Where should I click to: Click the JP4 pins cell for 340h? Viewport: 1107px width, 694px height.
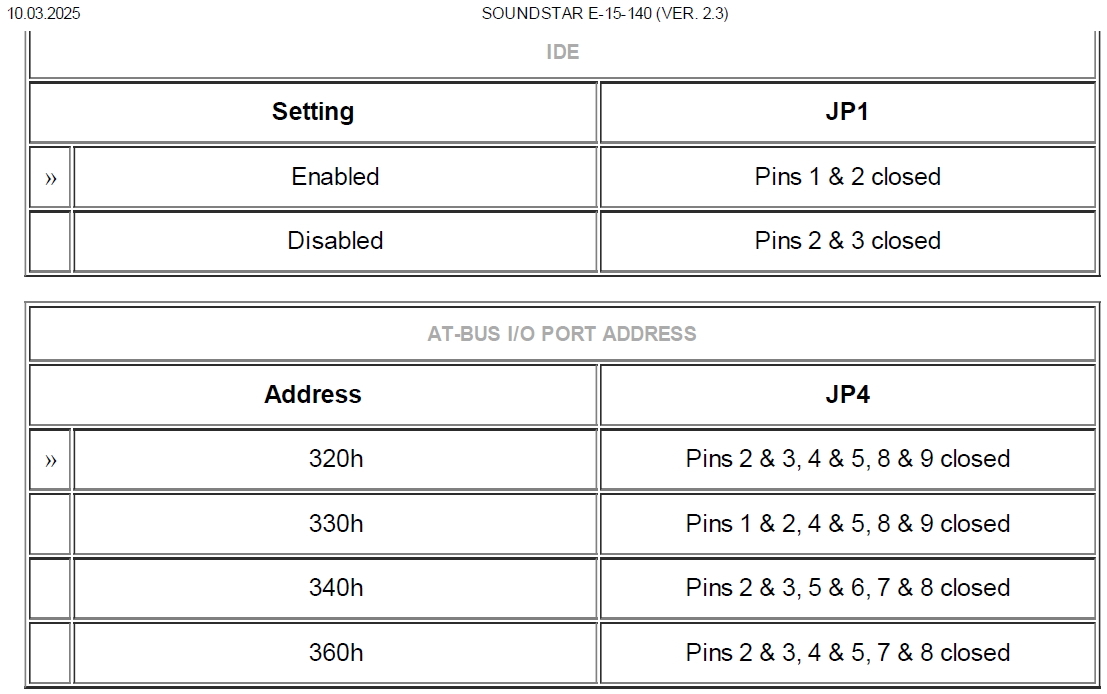(847, 588)
